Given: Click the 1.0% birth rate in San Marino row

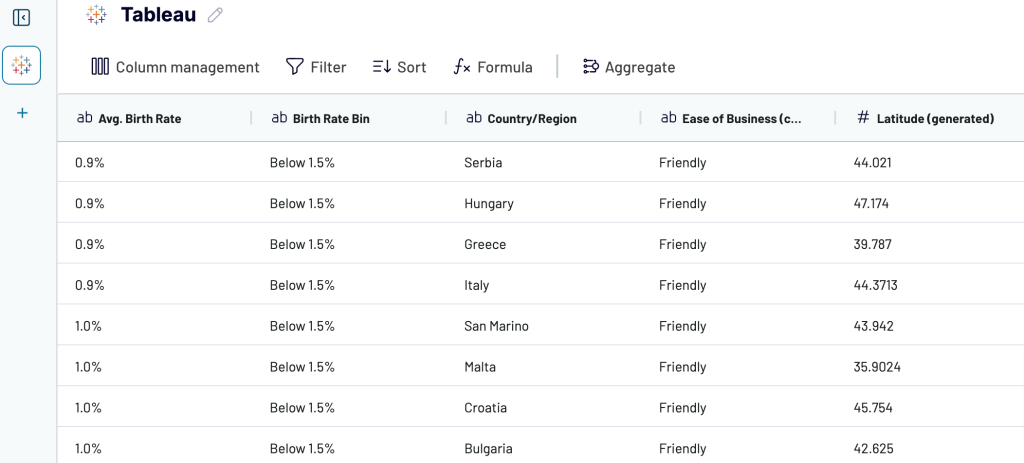Looking at the screenshot, I should (88, 326).
